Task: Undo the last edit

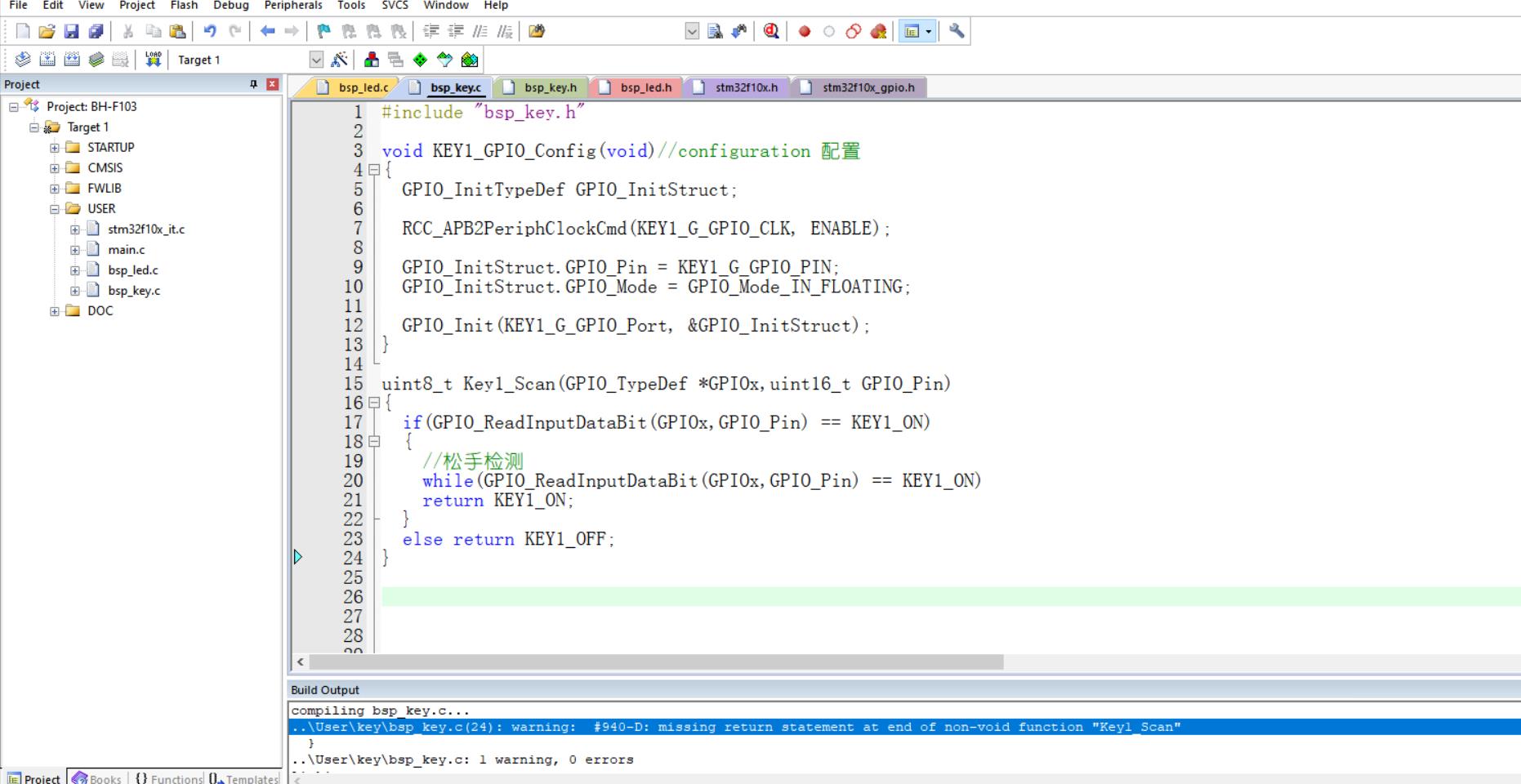Action: 210,31
